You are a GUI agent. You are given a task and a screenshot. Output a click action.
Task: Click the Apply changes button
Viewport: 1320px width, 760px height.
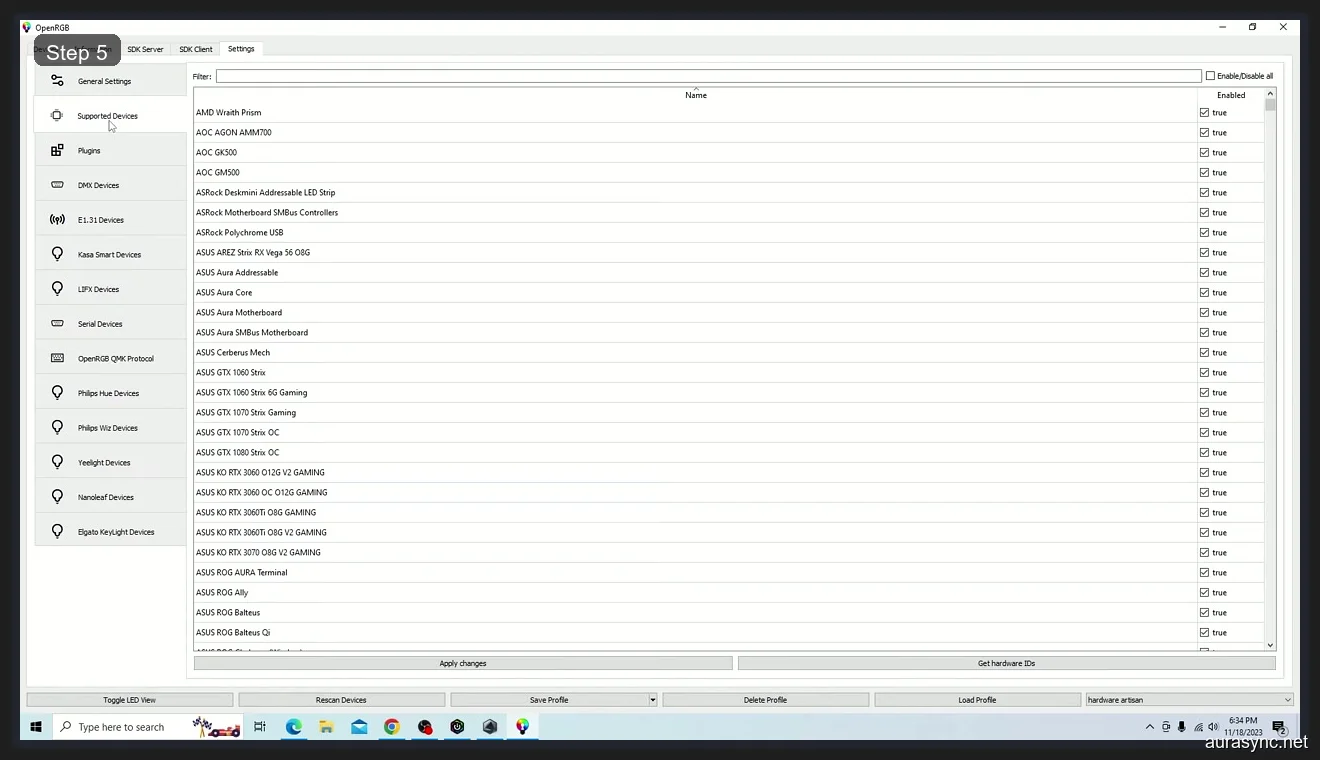pyautogui.click(x=463, y=663)
